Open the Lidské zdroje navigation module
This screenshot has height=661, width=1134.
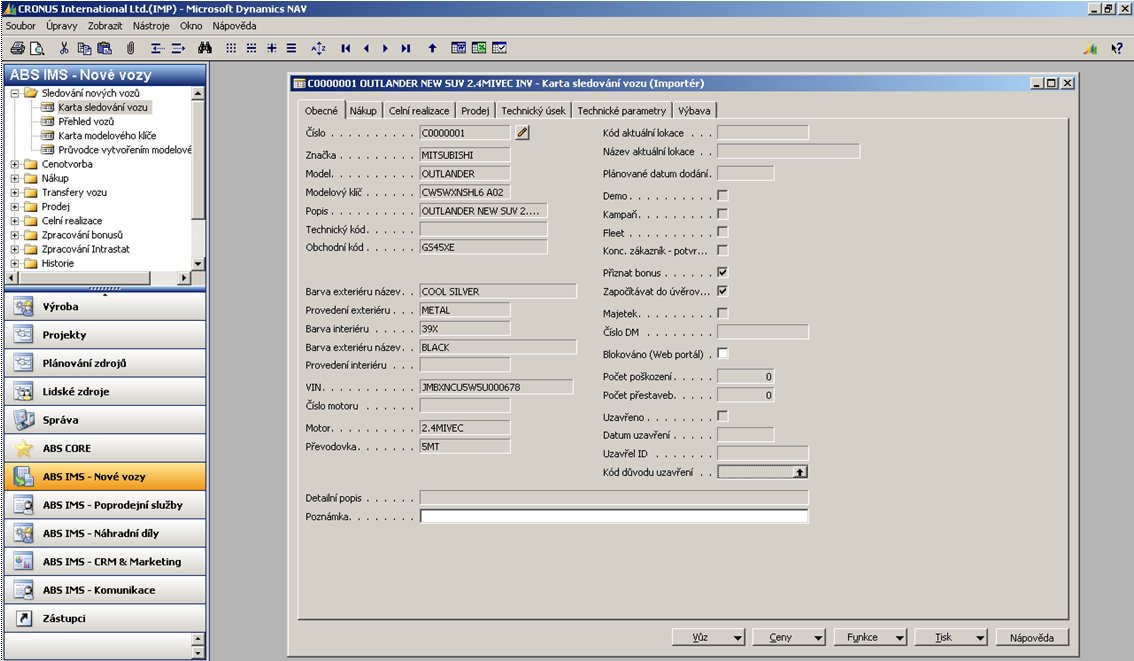105,391
